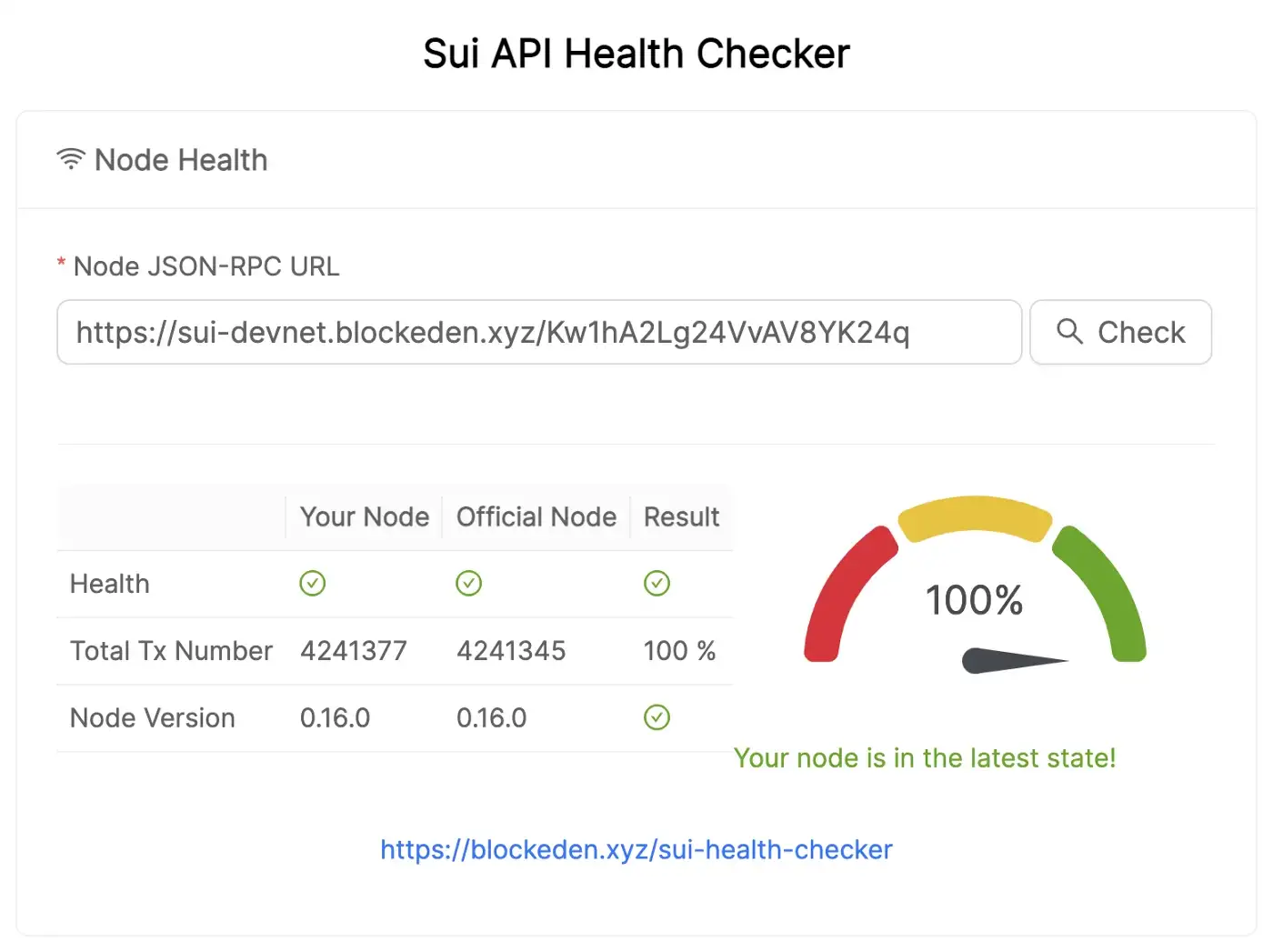Click the 4241345 official transaction count
The width and height of the screenshot is (1273, 952).
point(511,651)
